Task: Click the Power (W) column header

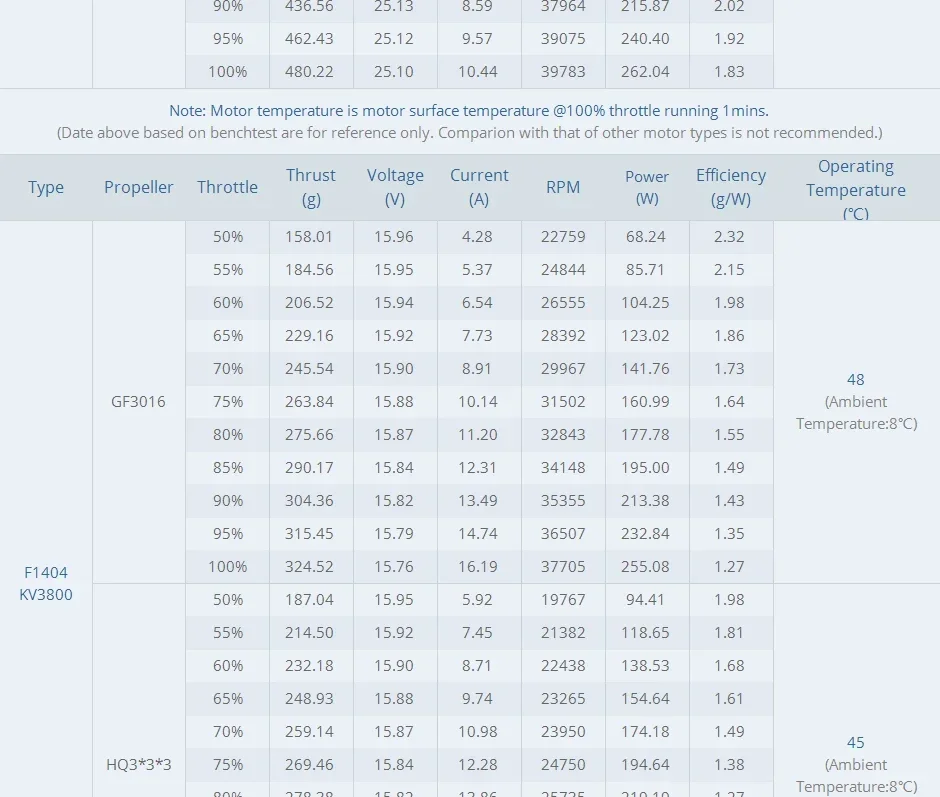Action: (647, 187)
